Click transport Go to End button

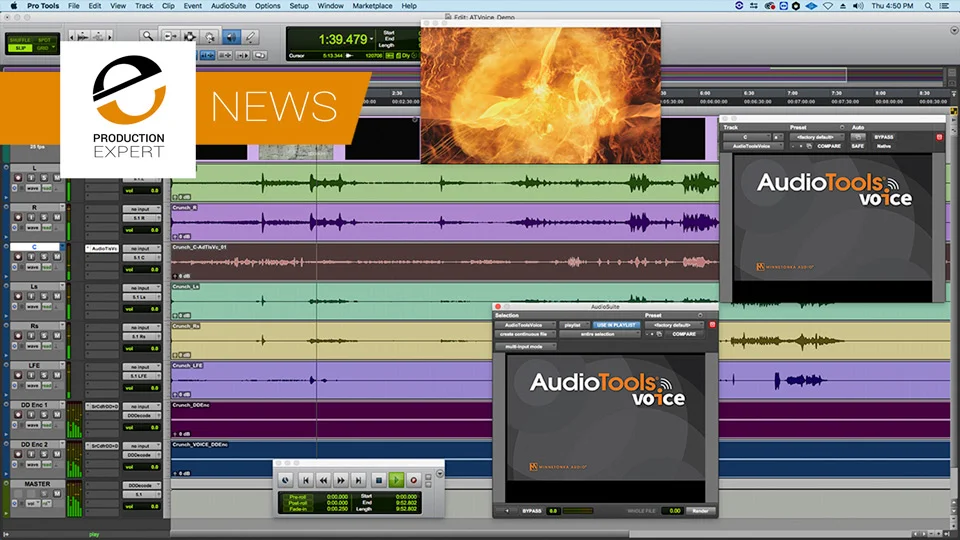[x=359, y=481]
